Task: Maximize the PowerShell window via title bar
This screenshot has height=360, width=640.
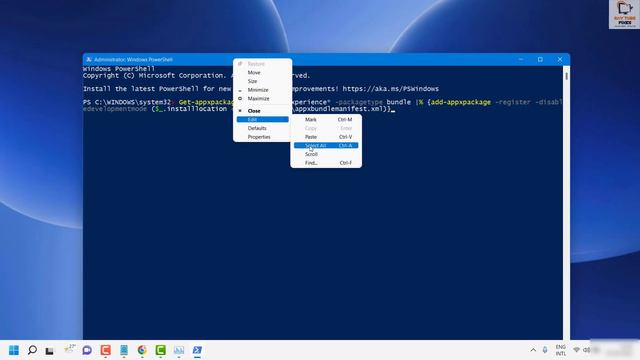Action: (540, 60)
